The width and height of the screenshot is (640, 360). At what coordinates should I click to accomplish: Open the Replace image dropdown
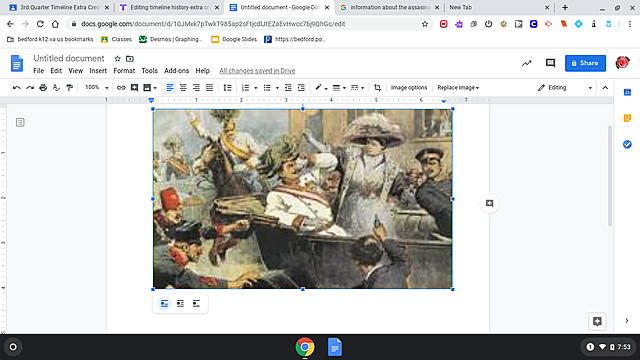tap(458, 88)
